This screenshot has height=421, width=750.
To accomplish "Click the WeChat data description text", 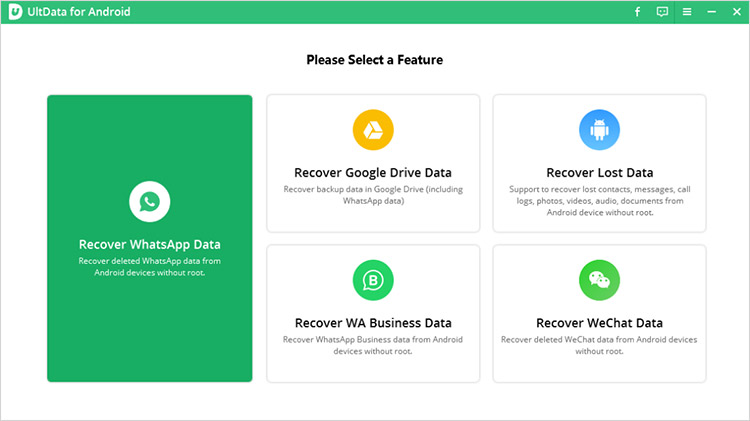I will 599,345.
